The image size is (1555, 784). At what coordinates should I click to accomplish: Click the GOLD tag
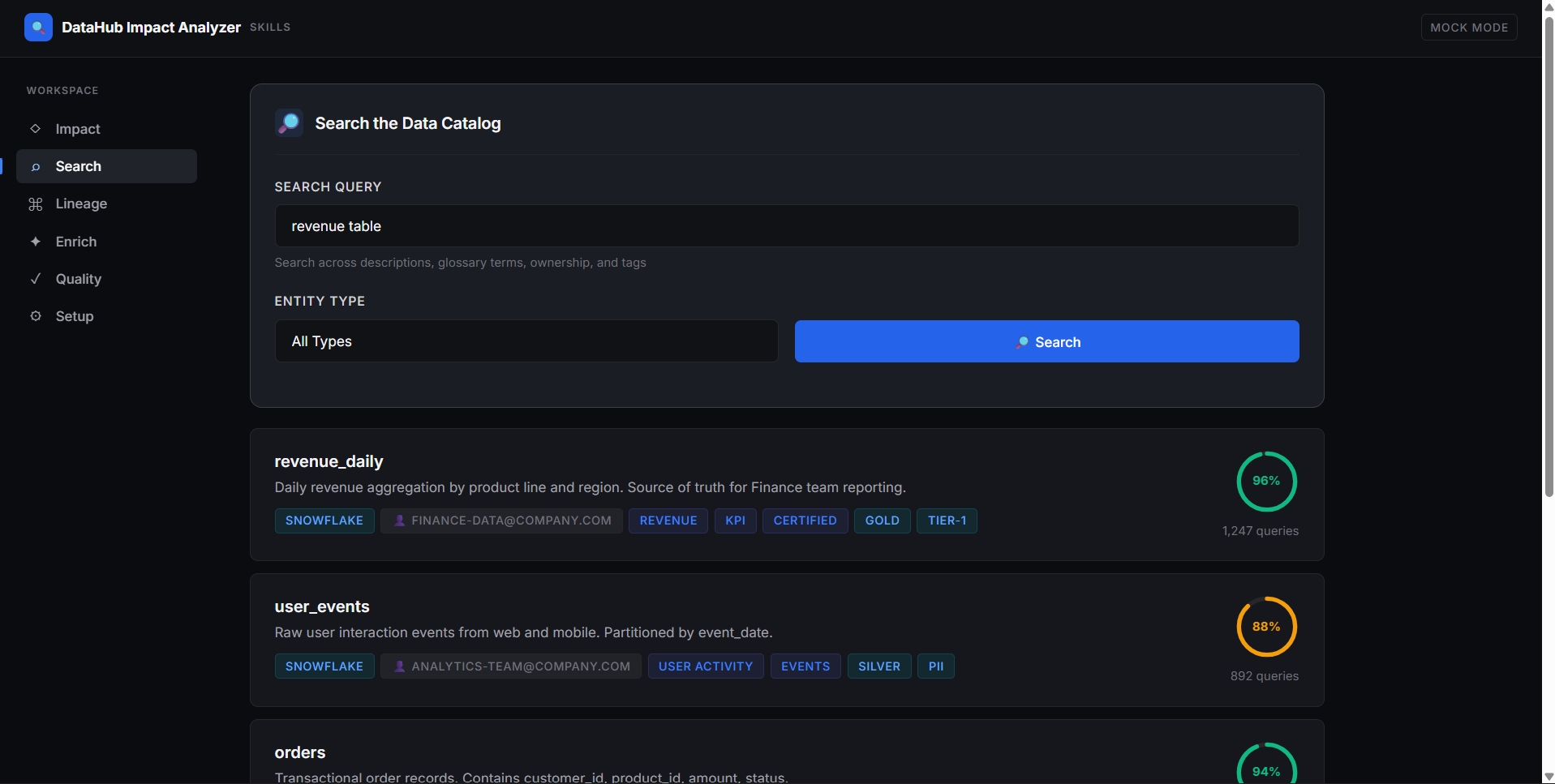point(883,521)
